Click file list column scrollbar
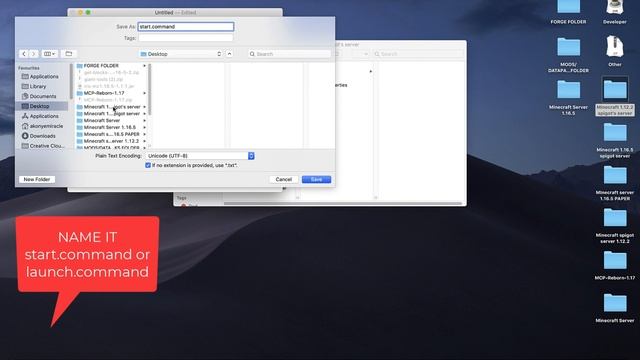This screenshot has height=360, width=640. (150, 90)
